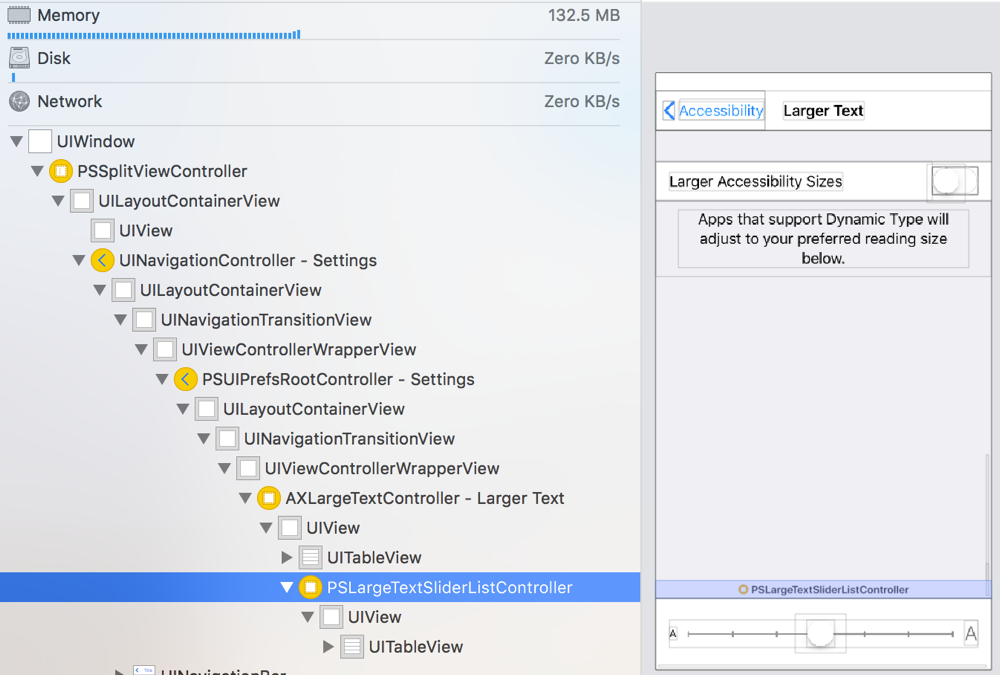This screenshot has height=675, width=1000.
Task: Click the small A icon at the slider's left end
Action: click(673, 634)
